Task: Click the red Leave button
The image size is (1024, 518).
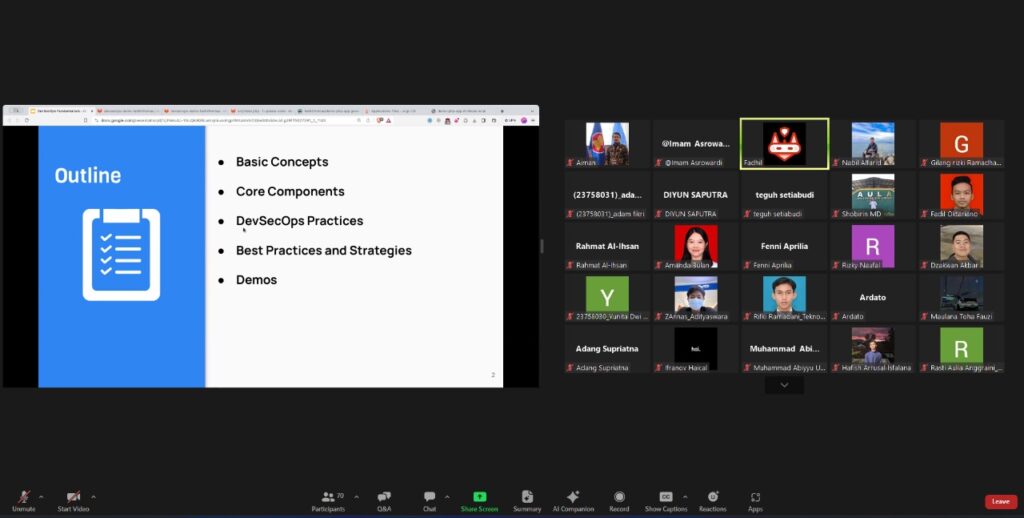Action: [x=1000, y=502]
